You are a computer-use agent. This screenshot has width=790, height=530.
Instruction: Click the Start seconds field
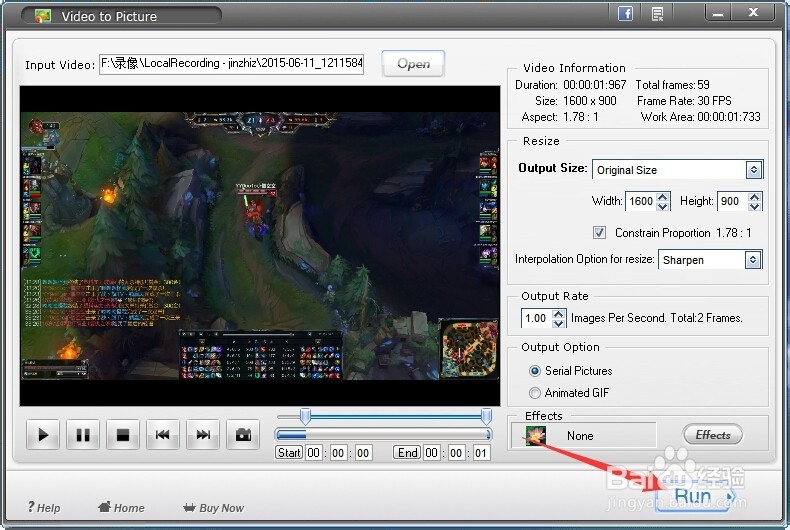[363, 452]
